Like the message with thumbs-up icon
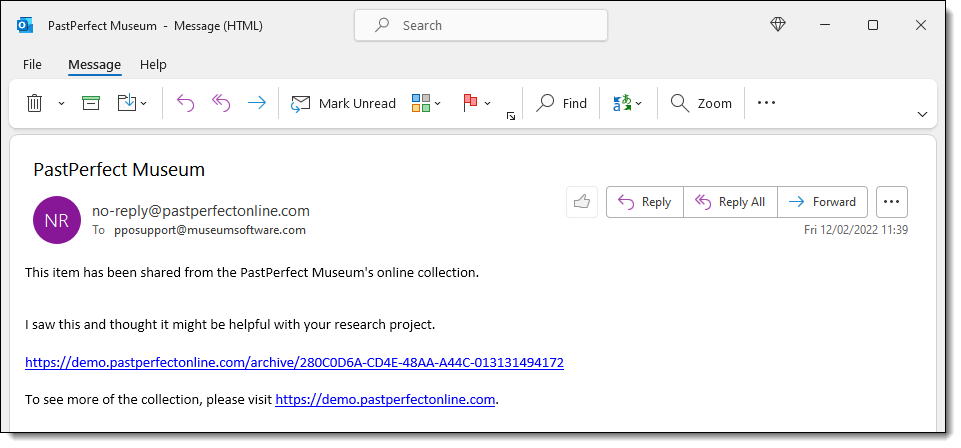The height and width of the screenshot is (448, 961). 581,202
